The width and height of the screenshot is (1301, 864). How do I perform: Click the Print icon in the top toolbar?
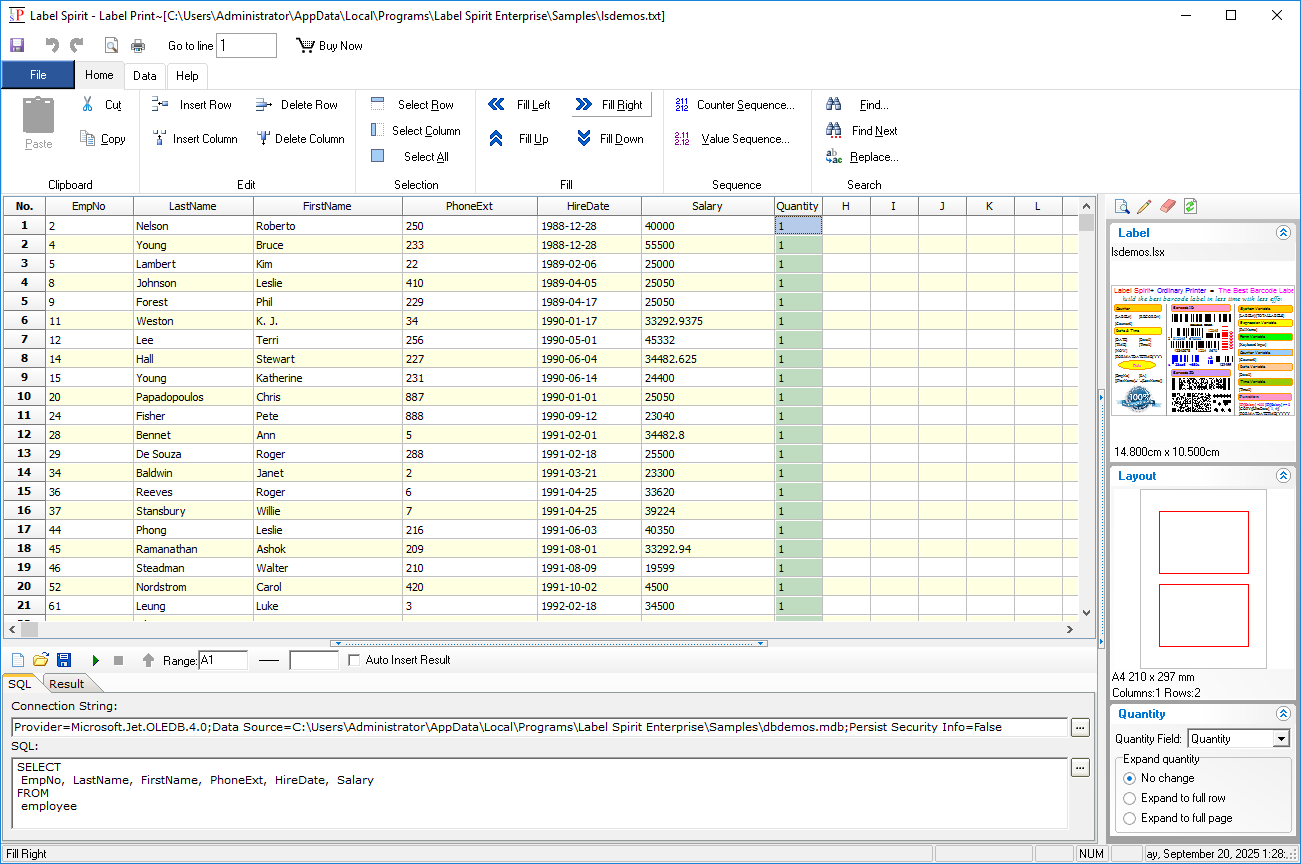click(x=138, y=46)
